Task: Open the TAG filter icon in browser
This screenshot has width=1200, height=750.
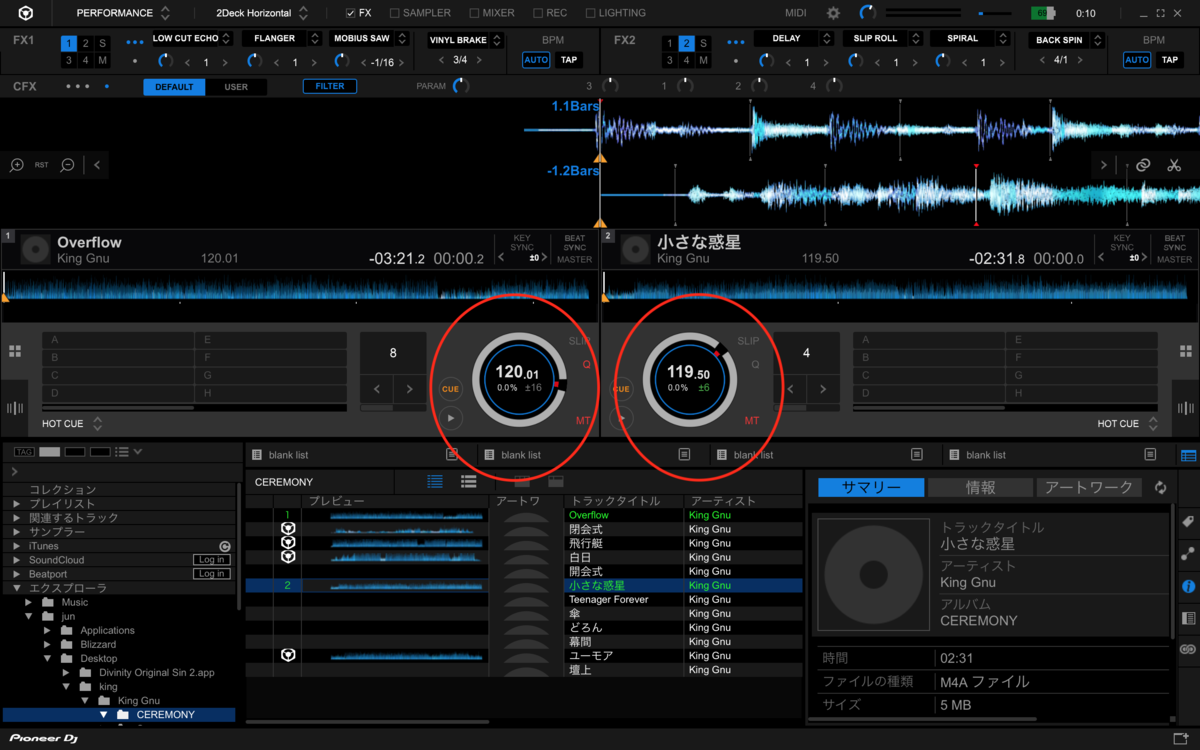Action: (x=24, y=452)
